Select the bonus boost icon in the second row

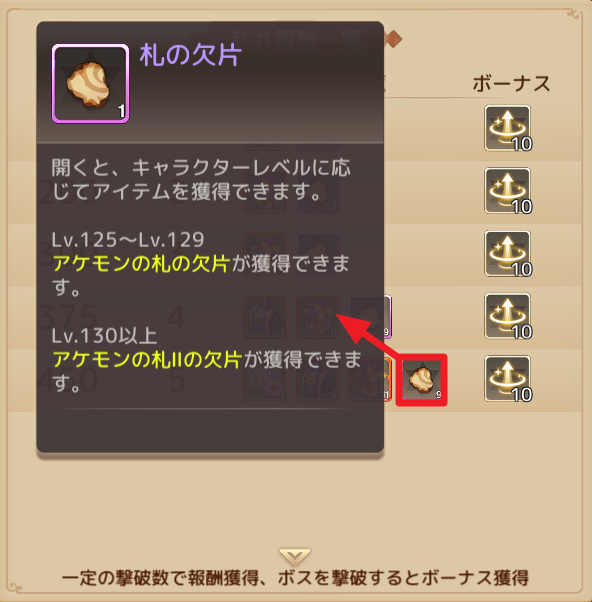point(508,191)
